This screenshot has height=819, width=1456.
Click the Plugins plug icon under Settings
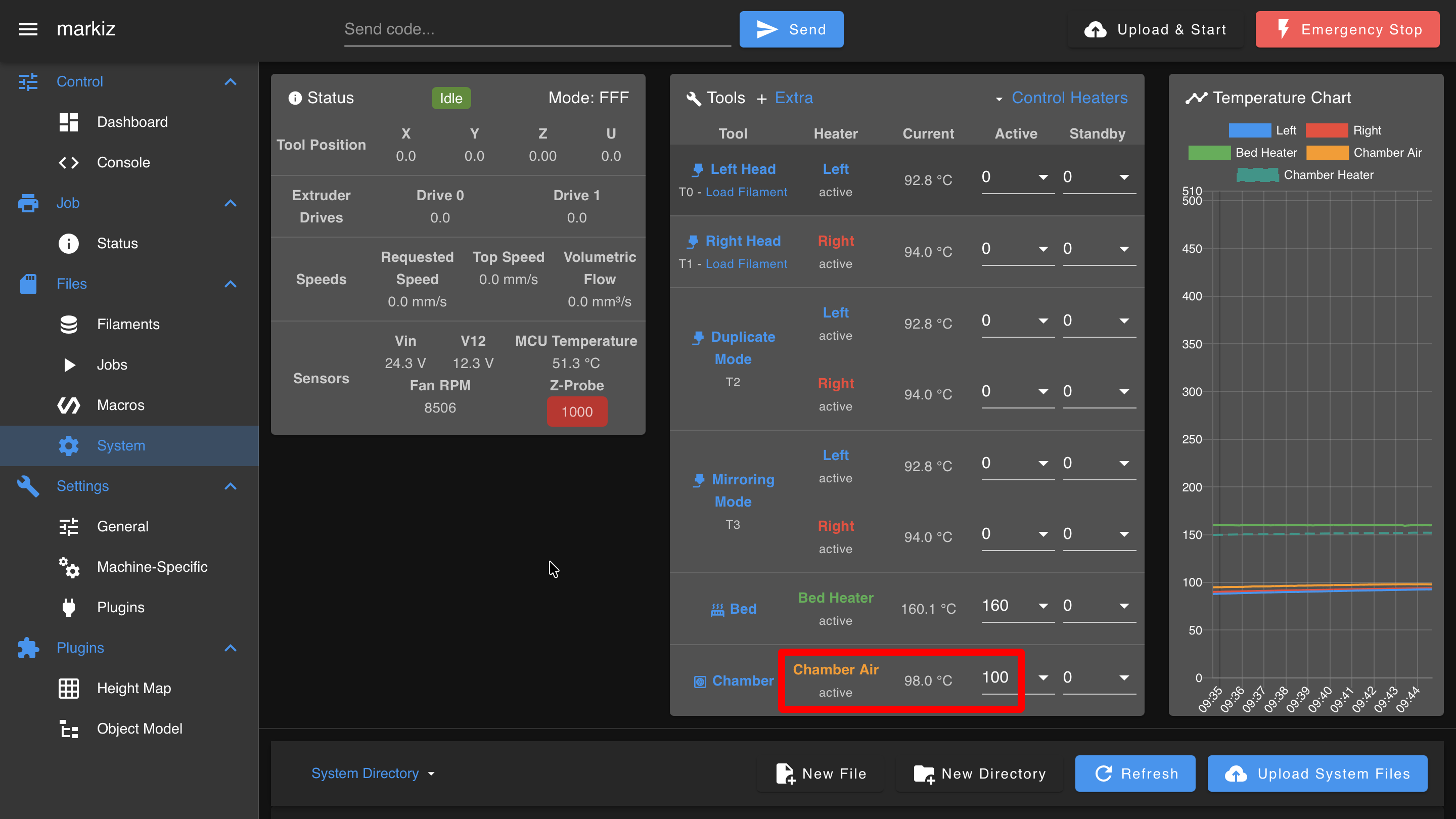[x=68, y=608]
